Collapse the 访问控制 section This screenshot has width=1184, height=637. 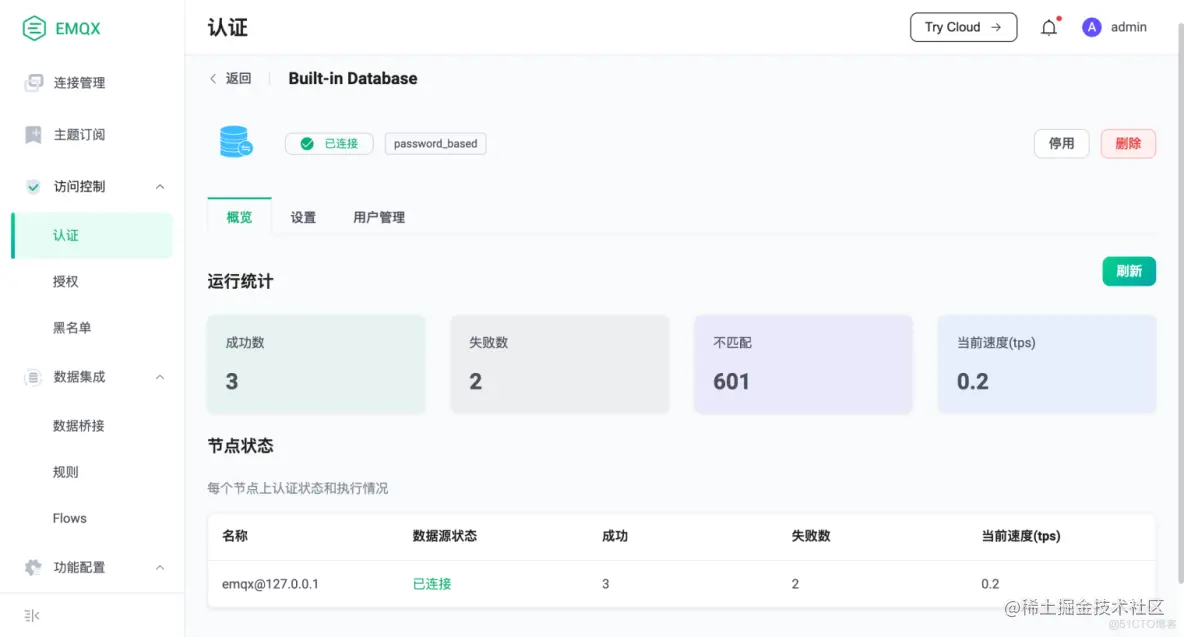click(159, 186)
